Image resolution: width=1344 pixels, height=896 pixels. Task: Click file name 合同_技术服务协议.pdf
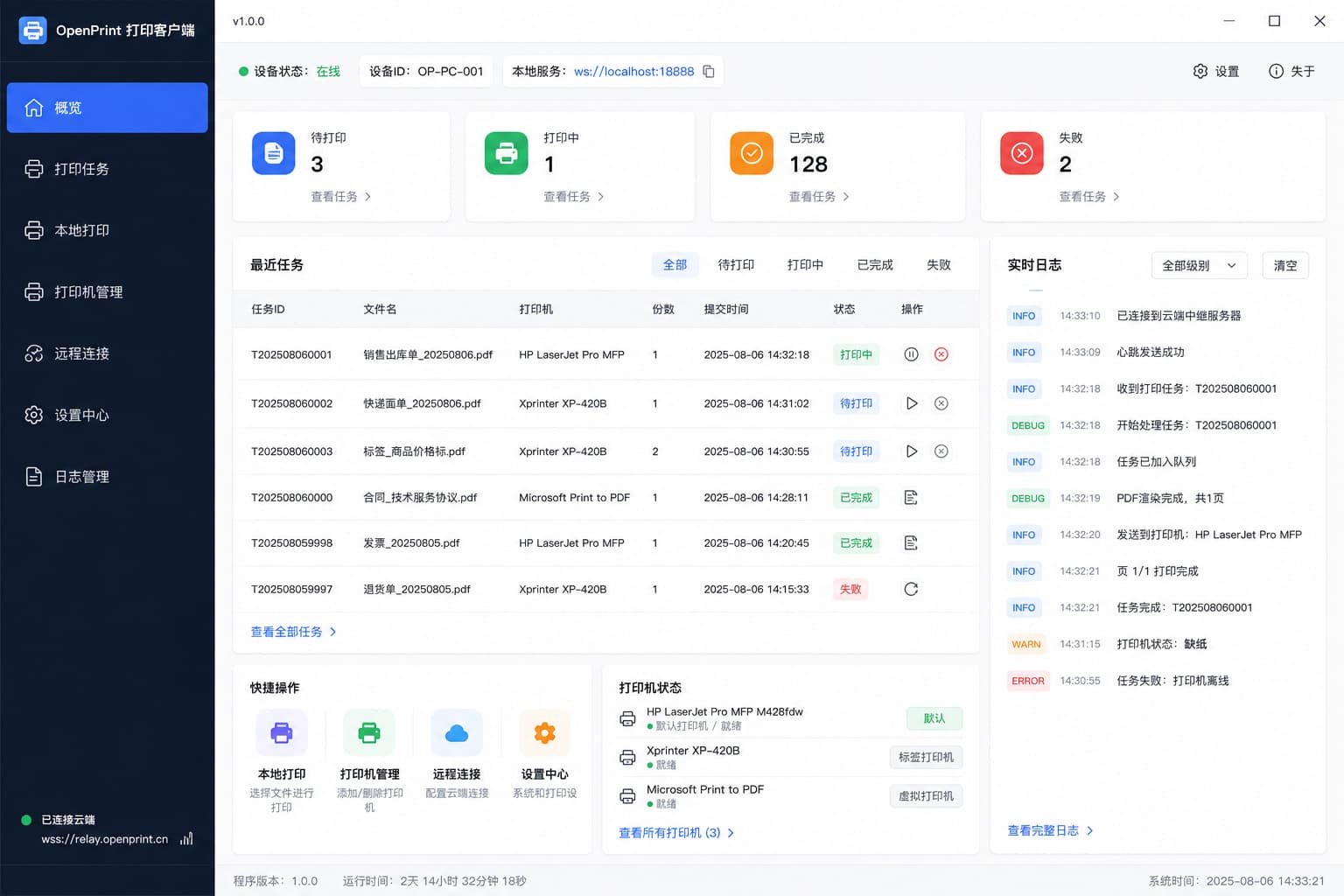420,498
